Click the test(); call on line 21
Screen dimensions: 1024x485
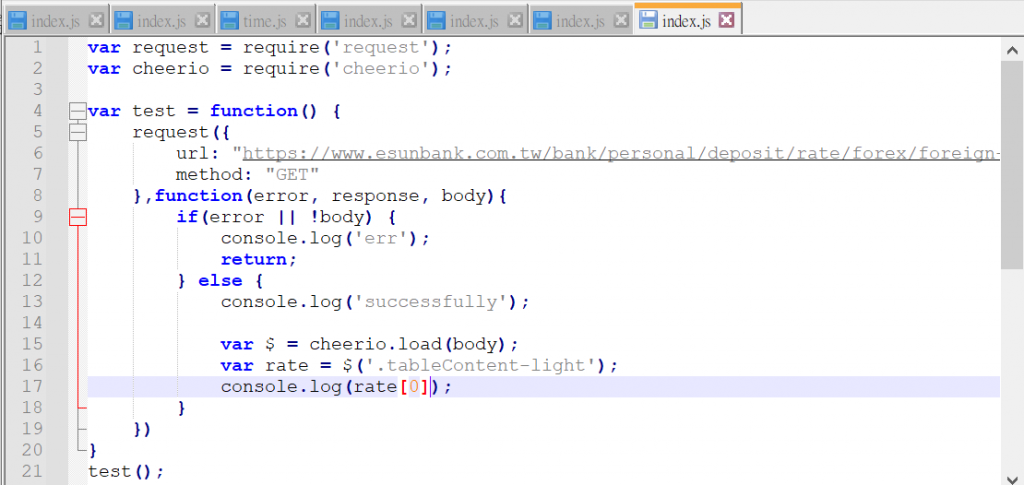126,471
